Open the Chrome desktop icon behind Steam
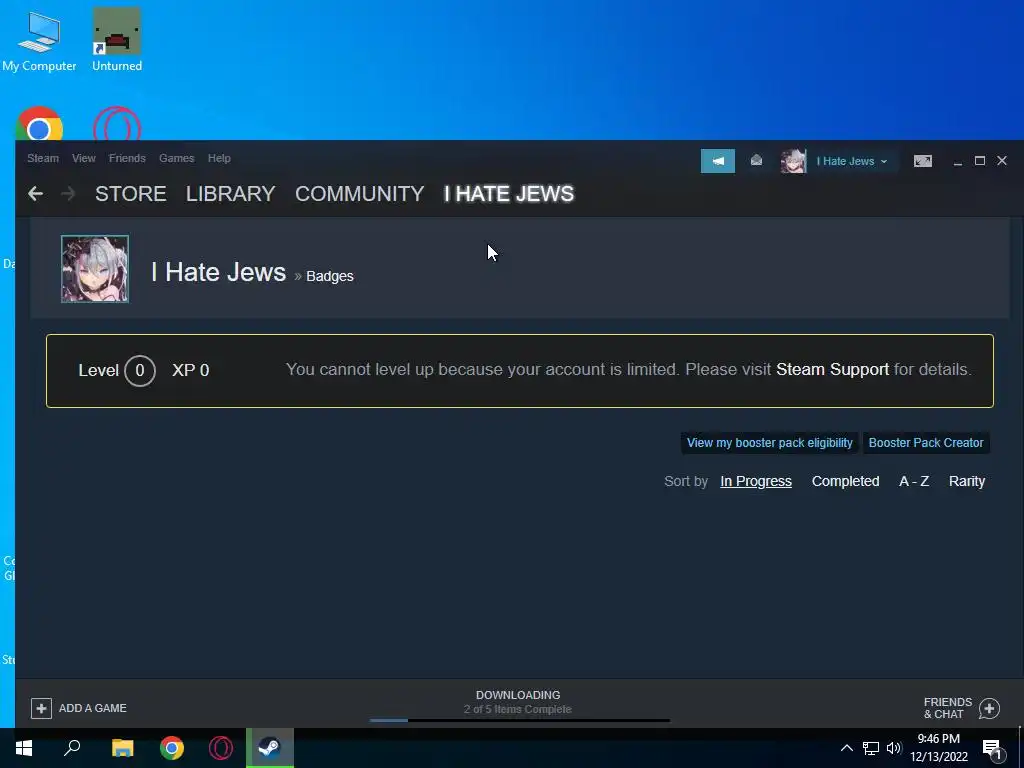 click(39, 124)
